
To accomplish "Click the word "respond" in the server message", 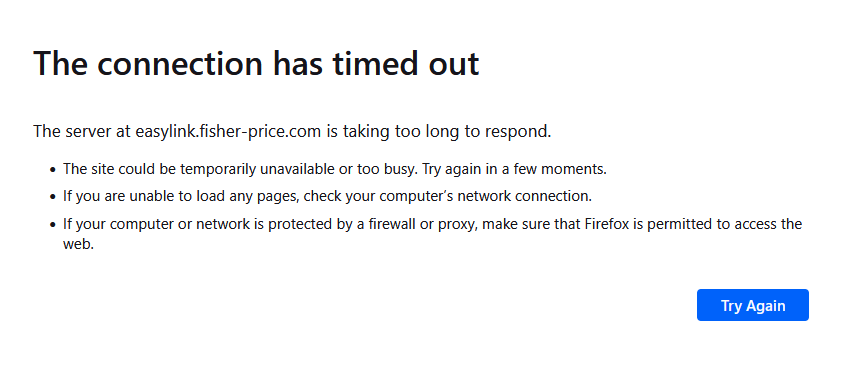I will pyautogui.click(x=518, y=132).
